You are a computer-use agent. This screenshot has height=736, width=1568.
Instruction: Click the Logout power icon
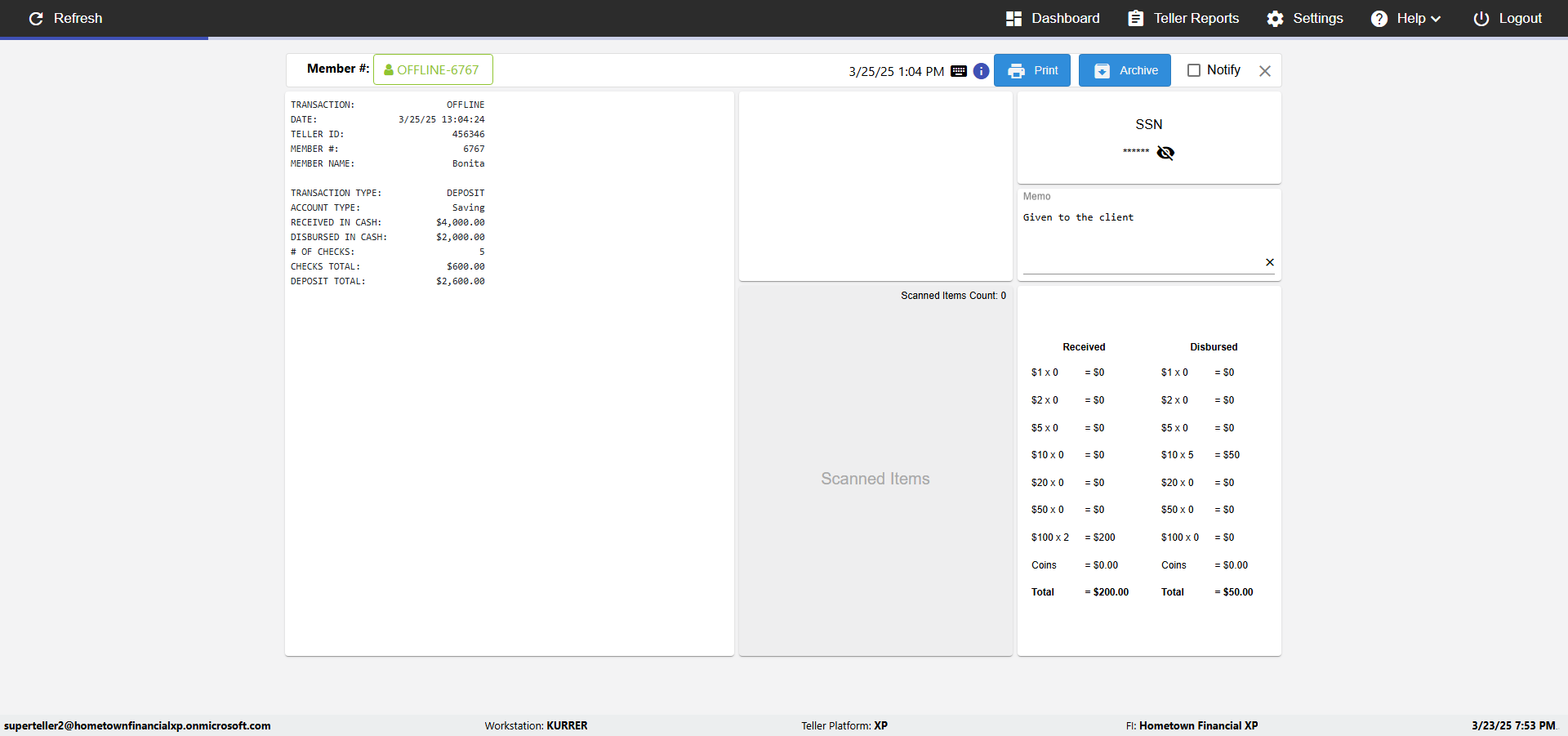click(x=1481, y=18)
